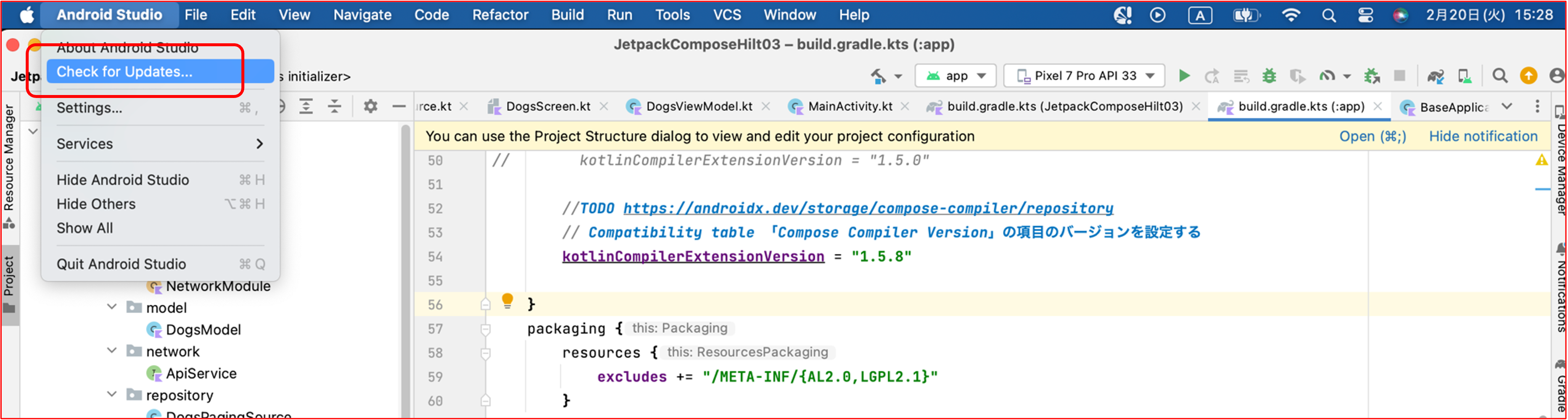The height and width of the screenshot is (420, 1568).
Task: Hide project panel with minus icon
Action: pyautogui.click(x=399, y=106)
